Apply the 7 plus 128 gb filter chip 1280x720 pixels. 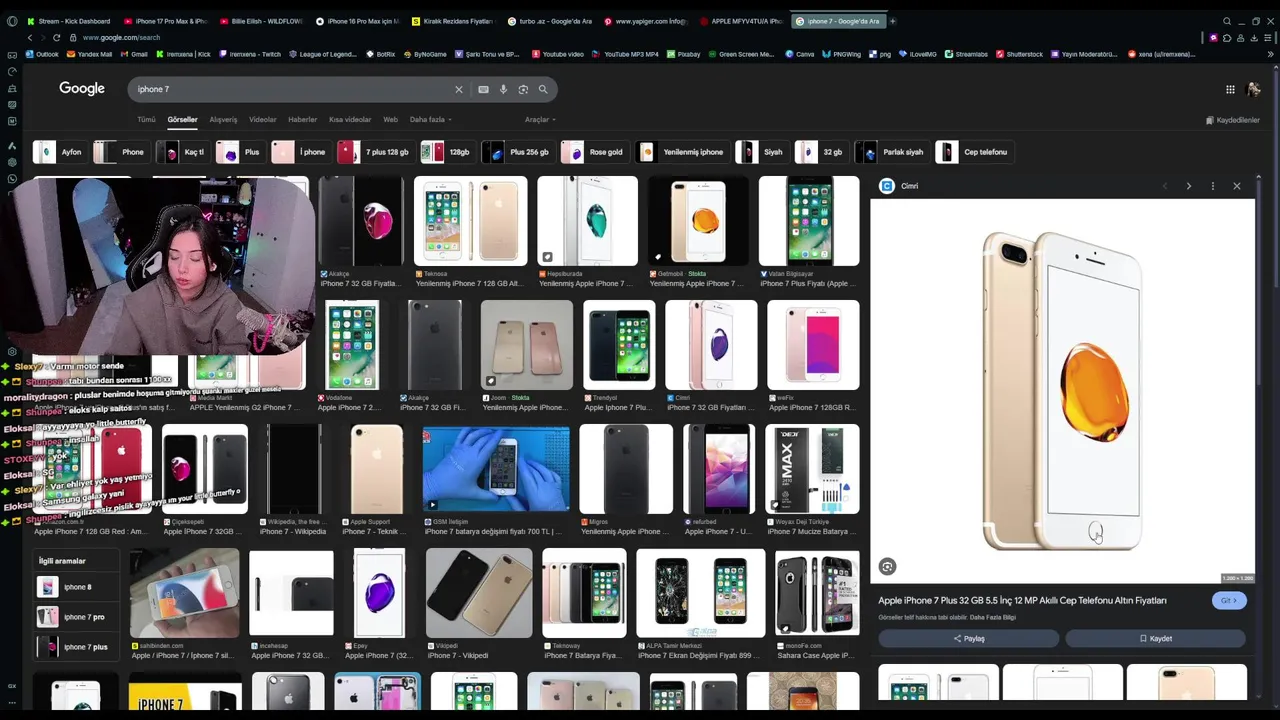(374, 152)
